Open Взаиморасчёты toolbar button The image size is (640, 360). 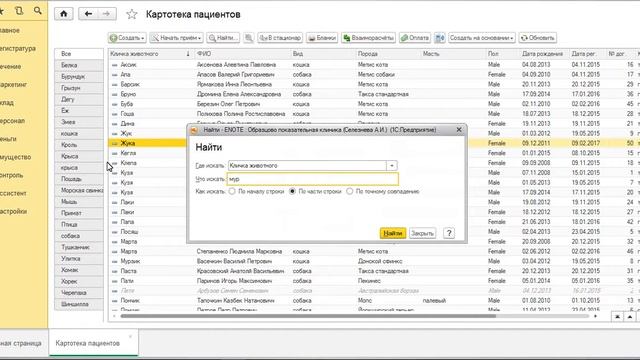tap(368, 38)
